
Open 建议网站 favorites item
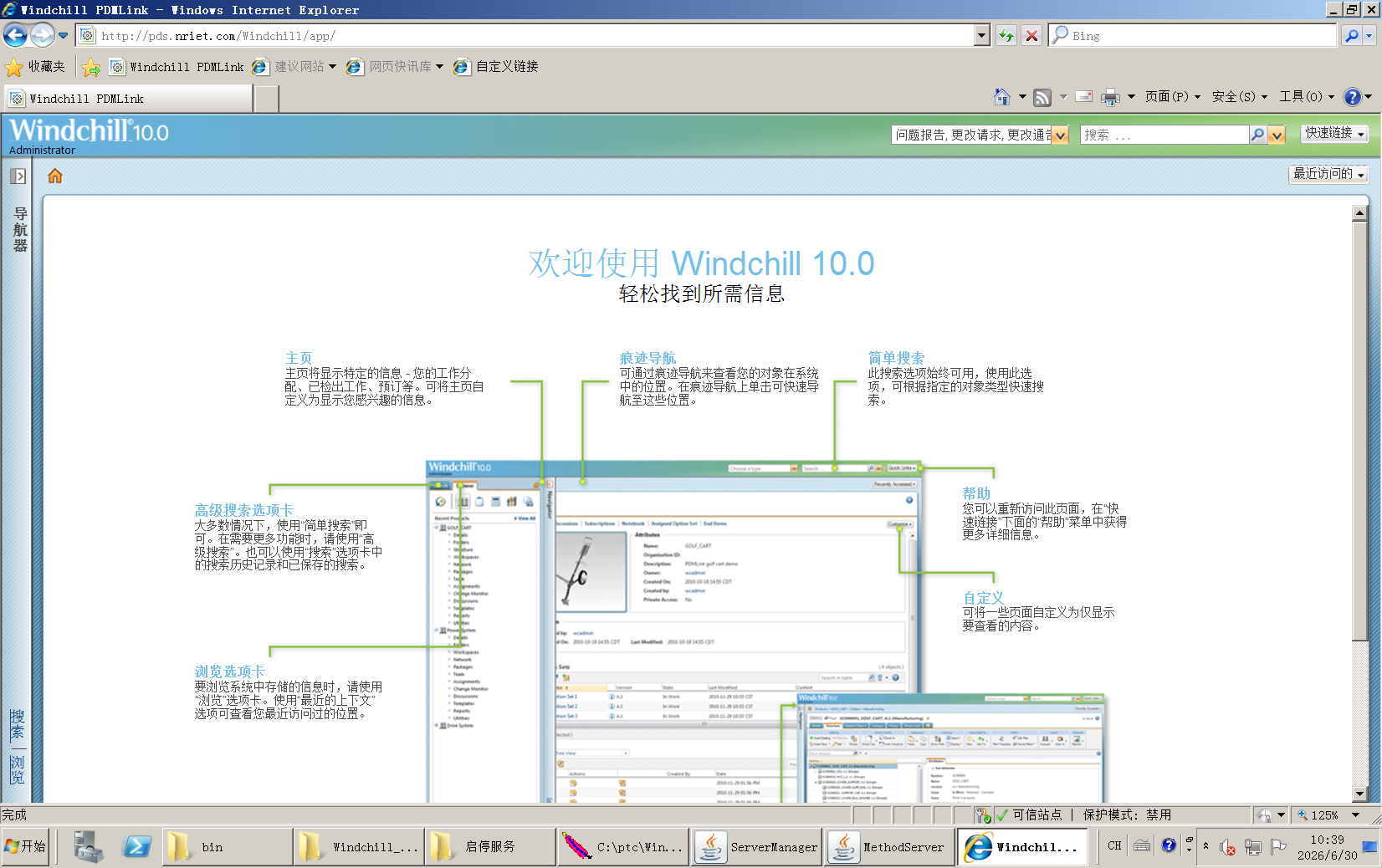(294, 67)
